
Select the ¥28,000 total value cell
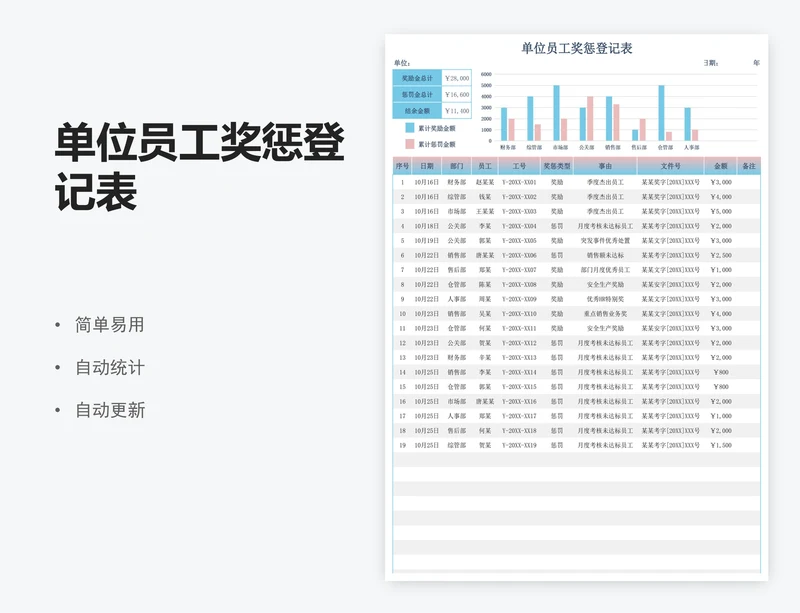(x=457, y=78)
